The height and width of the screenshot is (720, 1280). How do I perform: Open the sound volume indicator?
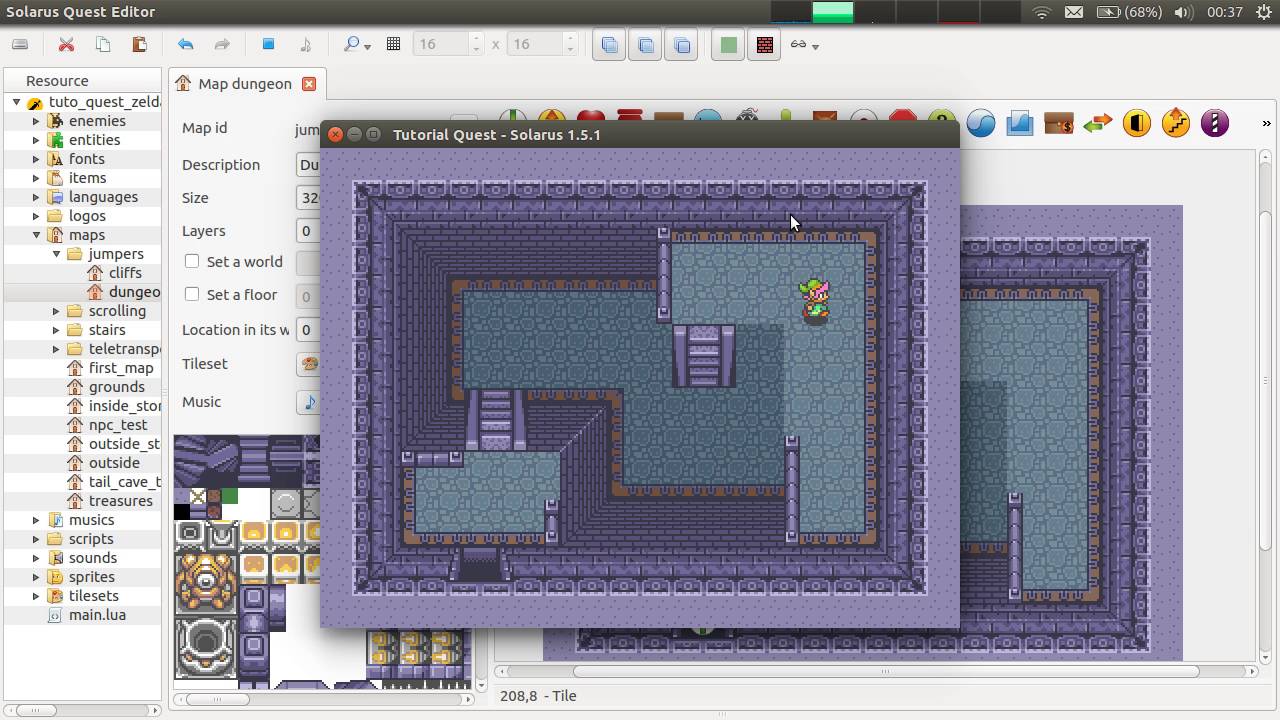[x=1184, y=12]
